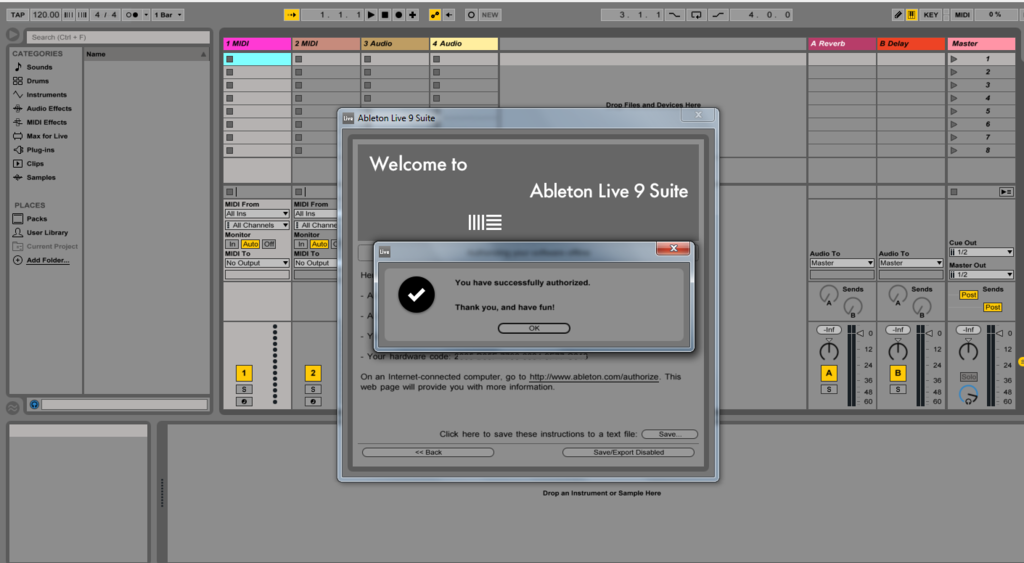Set track 1 Monitor to Off
Viewport: 1024px width, 563px height.
[268, 244]
